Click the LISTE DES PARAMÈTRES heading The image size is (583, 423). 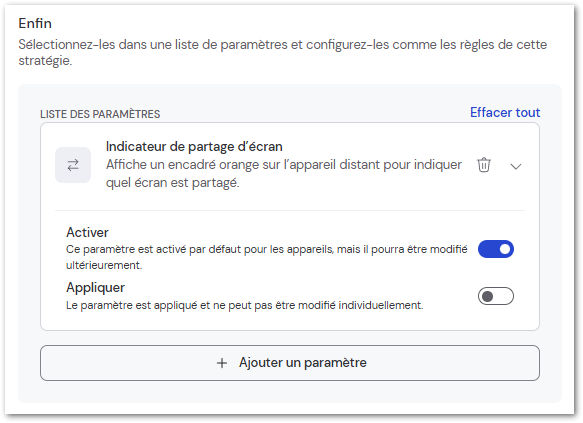[x=100, y=114]
